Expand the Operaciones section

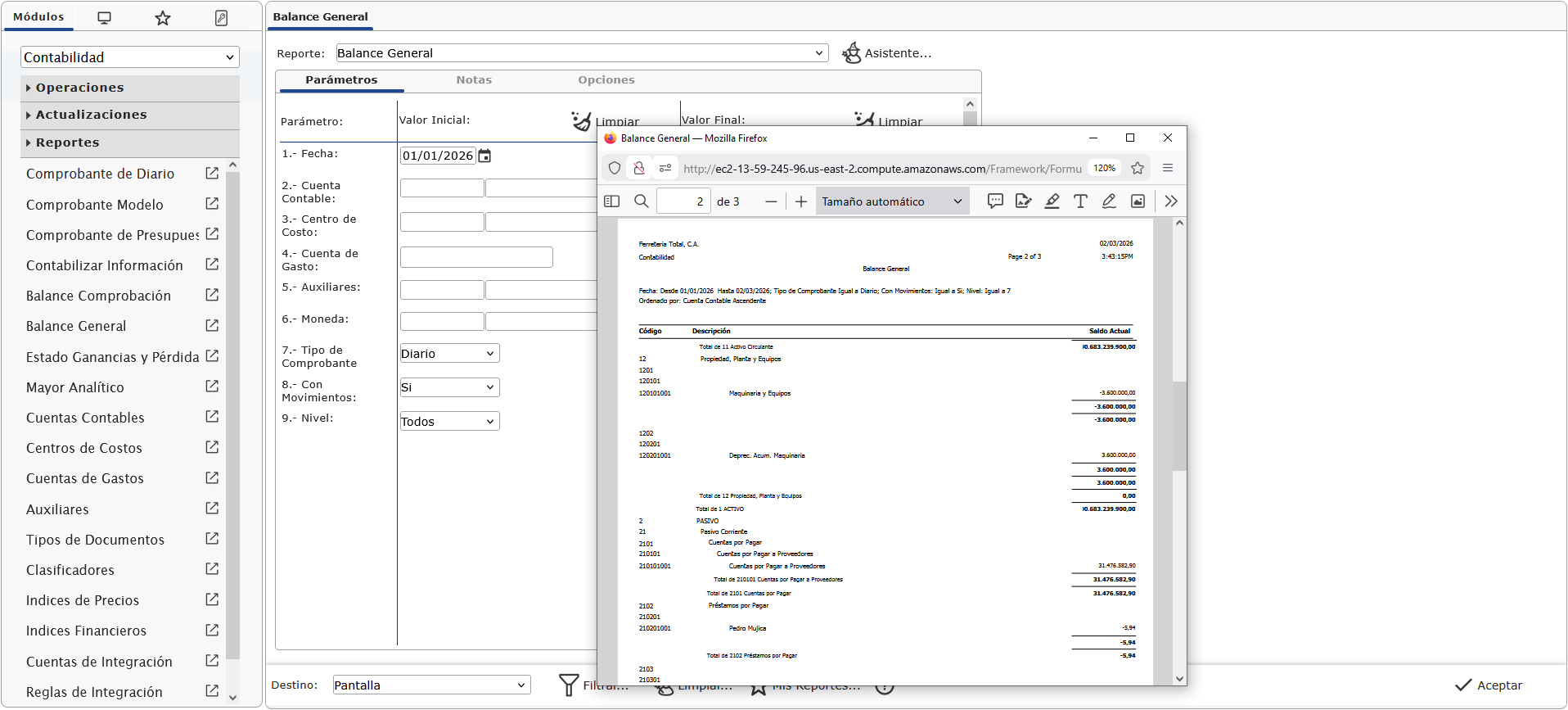tap(79, 88)
